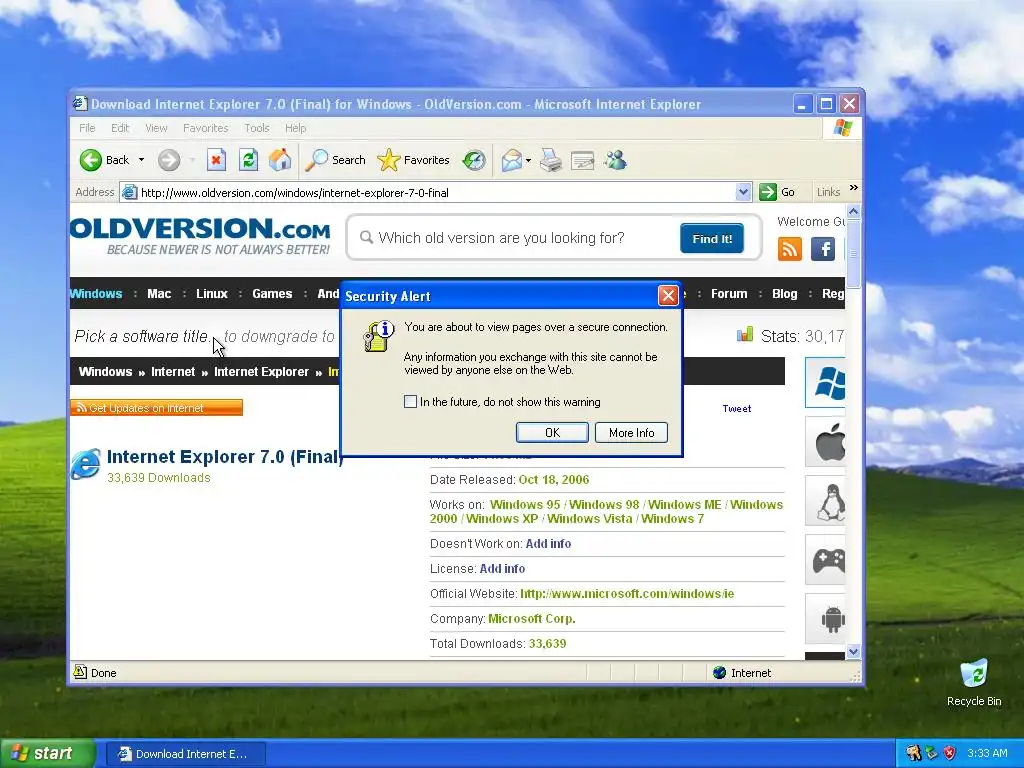This screenshot has height=768, width=1024.
Task: Open the Forum navigation link
Action: pyautogui.click(x=729, y=294)
